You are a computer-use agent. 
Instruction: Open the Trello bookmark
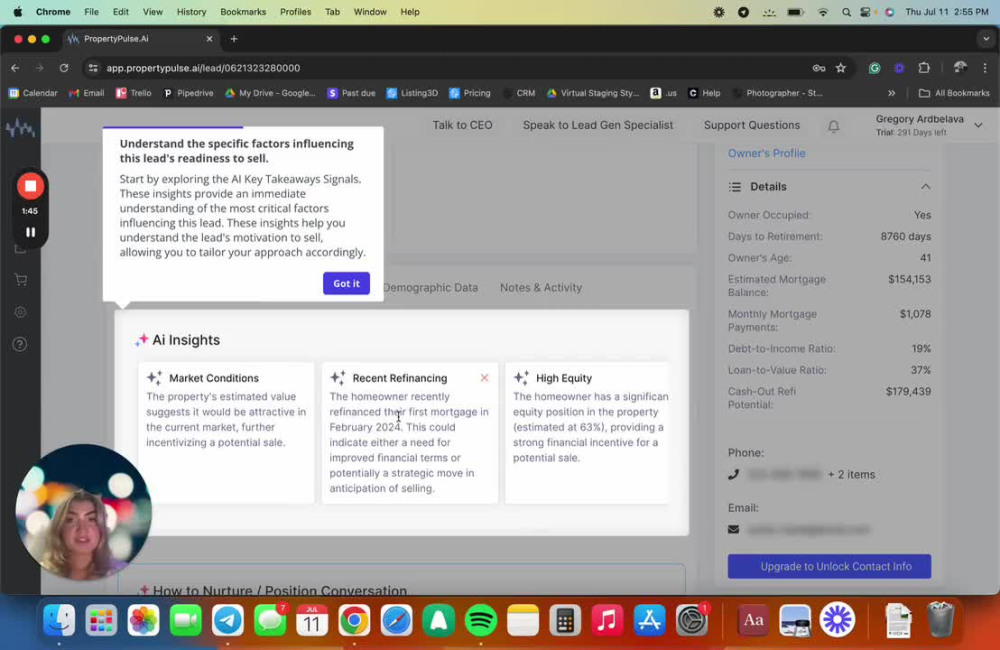coord(134,93)
